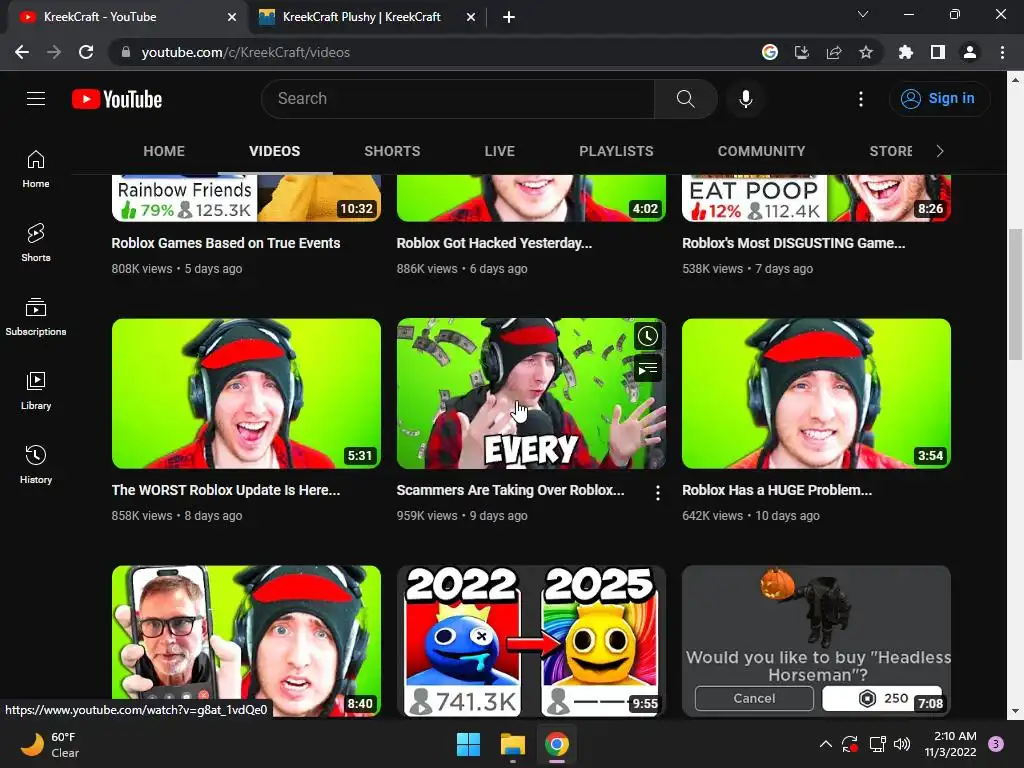Show hidden system tray icons
Image resolution: width=1024 pixels, height=768 pixels.
[x=825, y=744]
